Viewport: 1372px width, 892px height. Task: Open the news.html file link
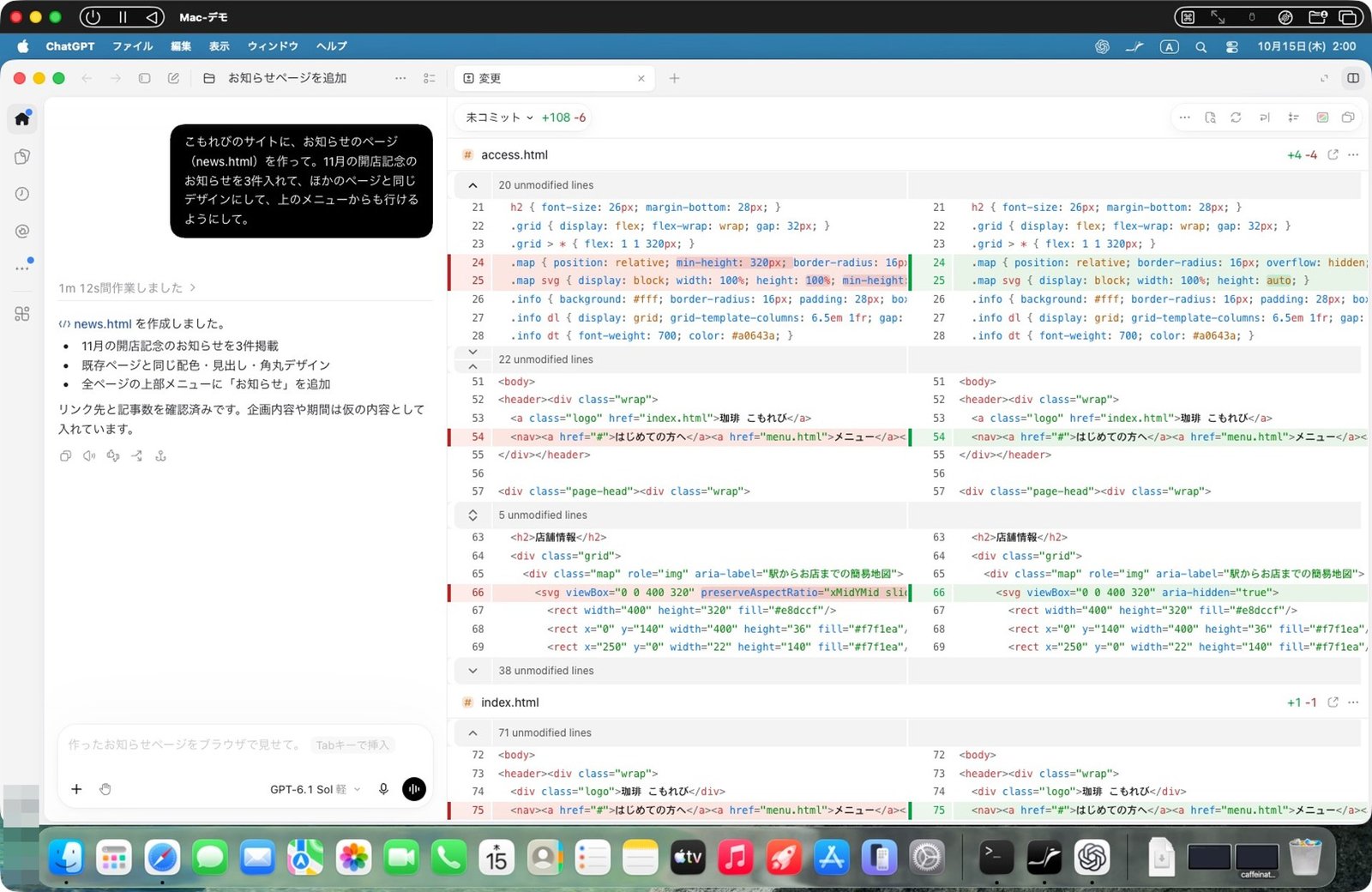[102, 323]
